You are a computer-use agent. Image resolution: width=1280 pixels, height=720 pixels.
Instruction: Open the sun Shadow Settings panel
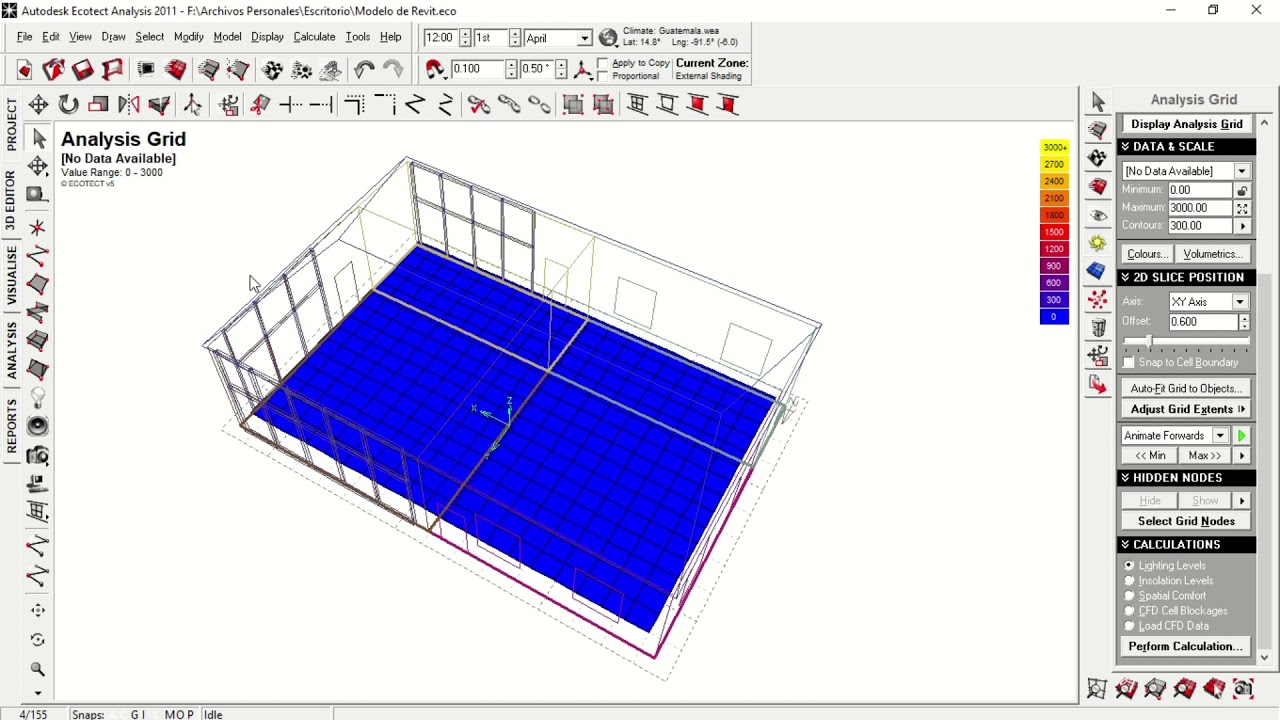click(1098, 243)
